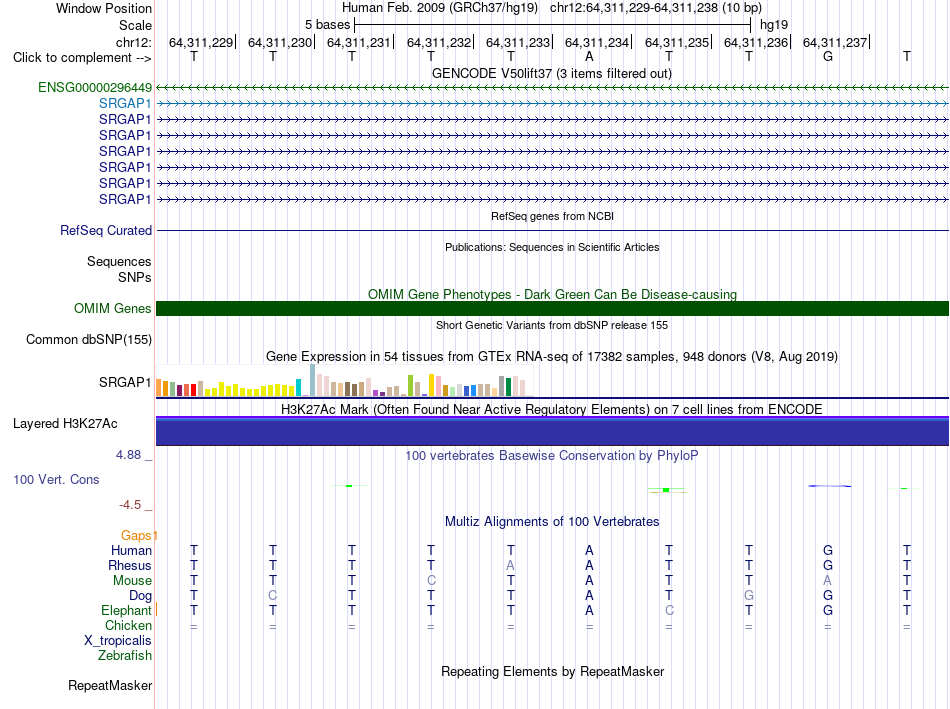950x709 pixels.
Task: Click the G base in the Rhesus row
Action: pos(828,565)
